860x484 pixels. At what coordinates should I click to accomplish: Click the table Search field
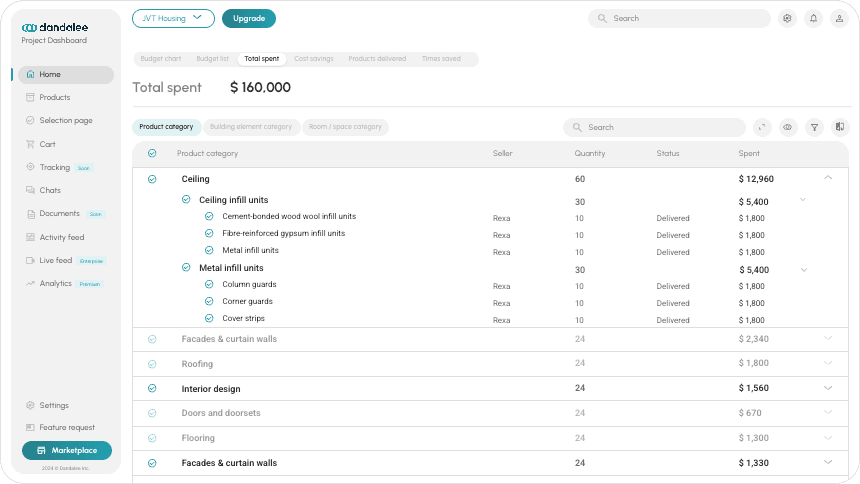tap(655, 127)
